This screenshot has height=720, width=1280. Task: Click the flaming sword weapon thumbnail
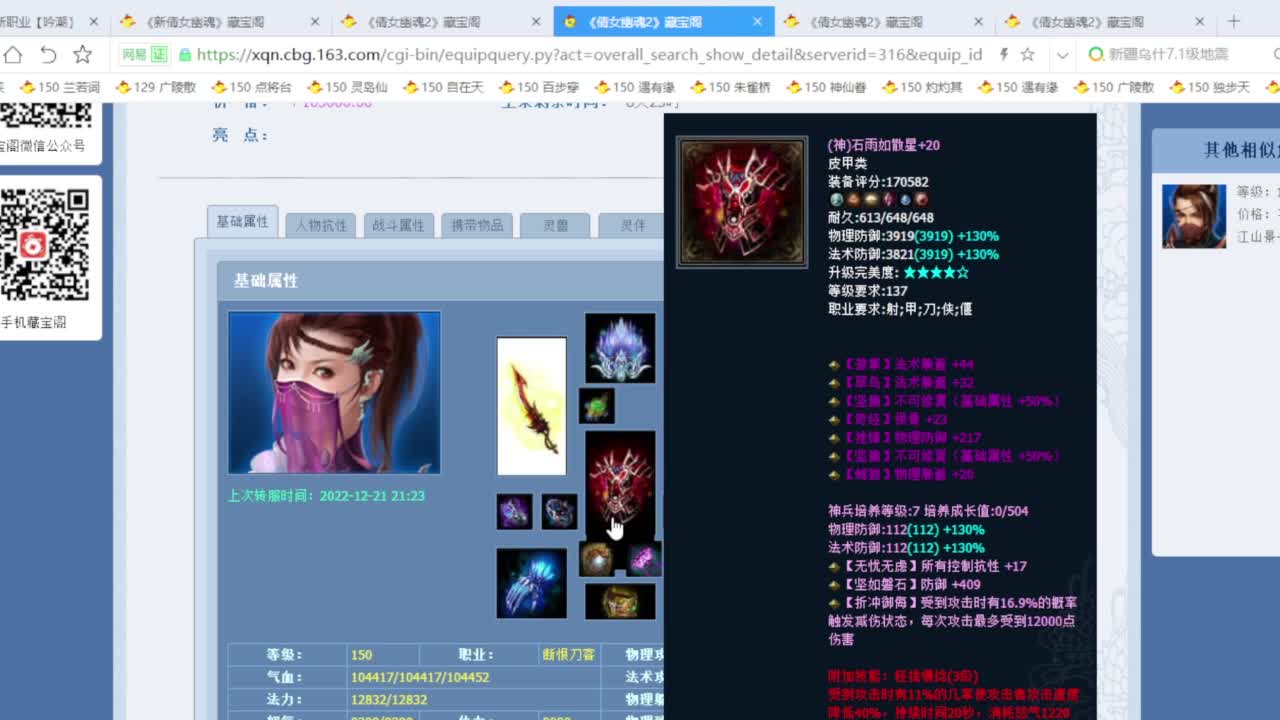(531, 405)
